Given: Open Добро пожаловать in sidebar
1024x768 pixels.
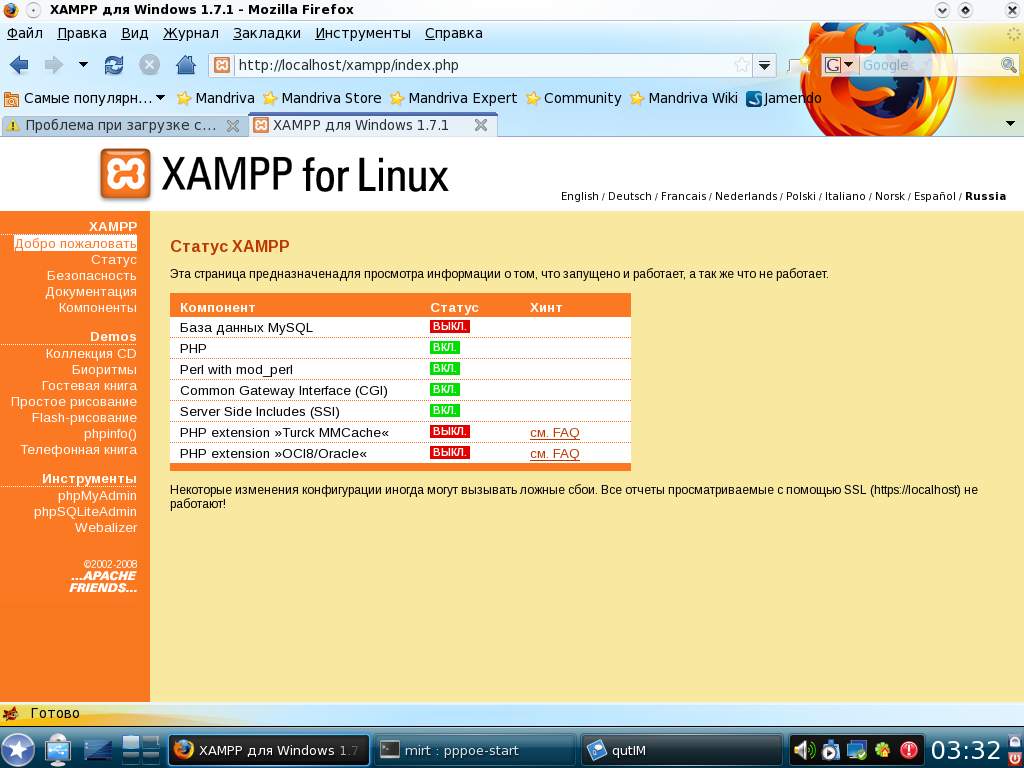Looking at the screenshot, I should (76, 244).
